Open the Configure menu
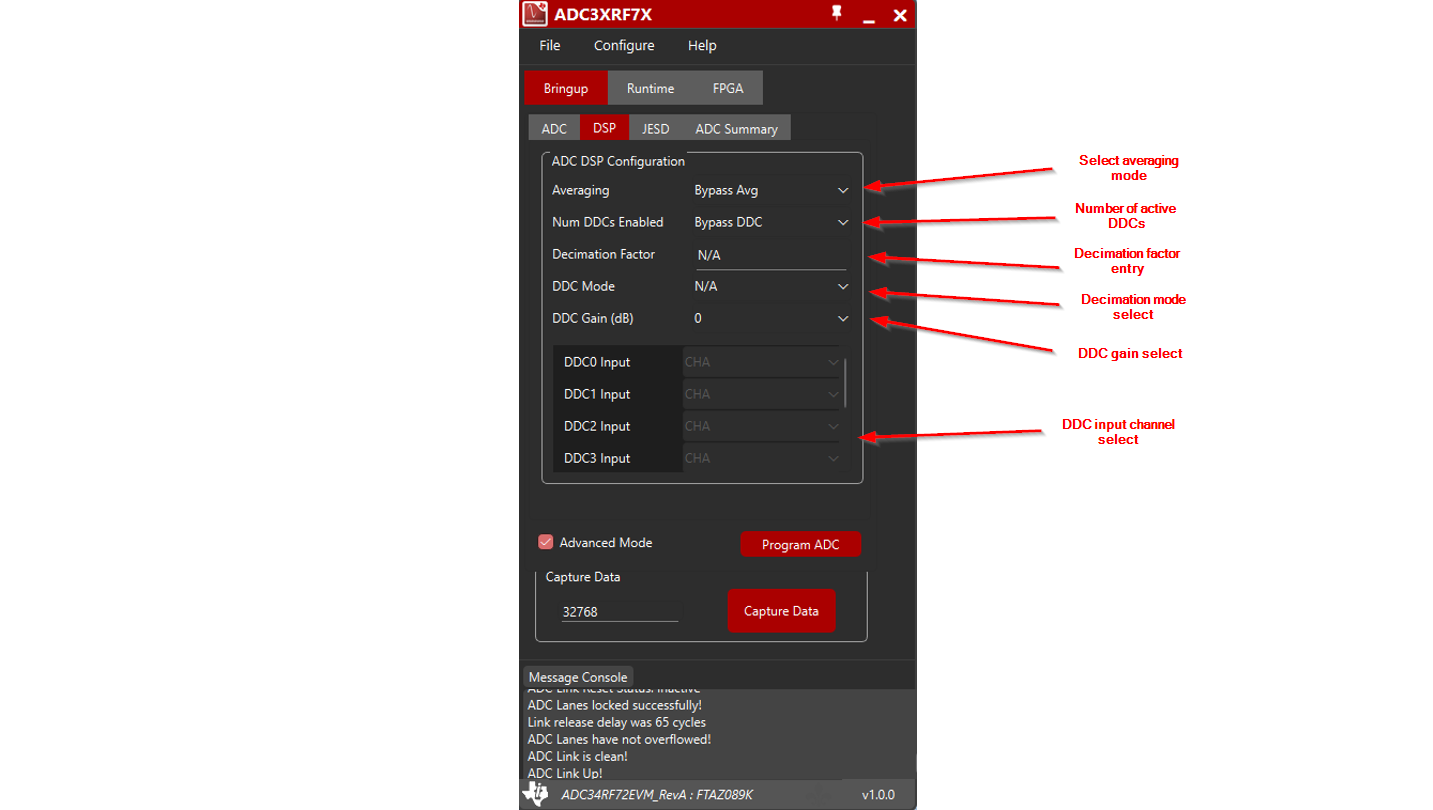This screenshot has width=1433, height=810. [624, 45]
